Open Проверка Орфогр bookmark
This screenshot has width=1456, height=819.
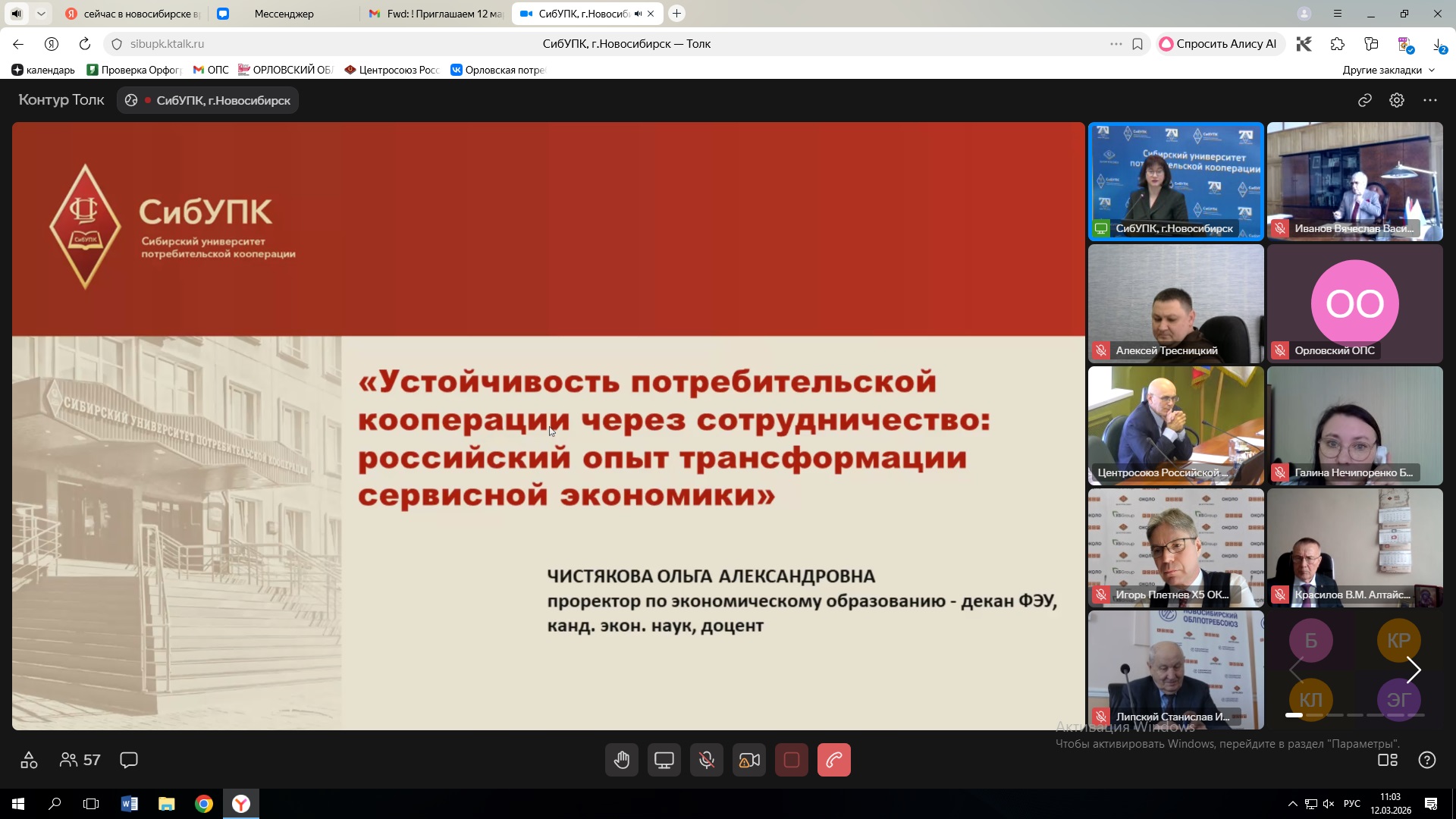coord(134,70)
